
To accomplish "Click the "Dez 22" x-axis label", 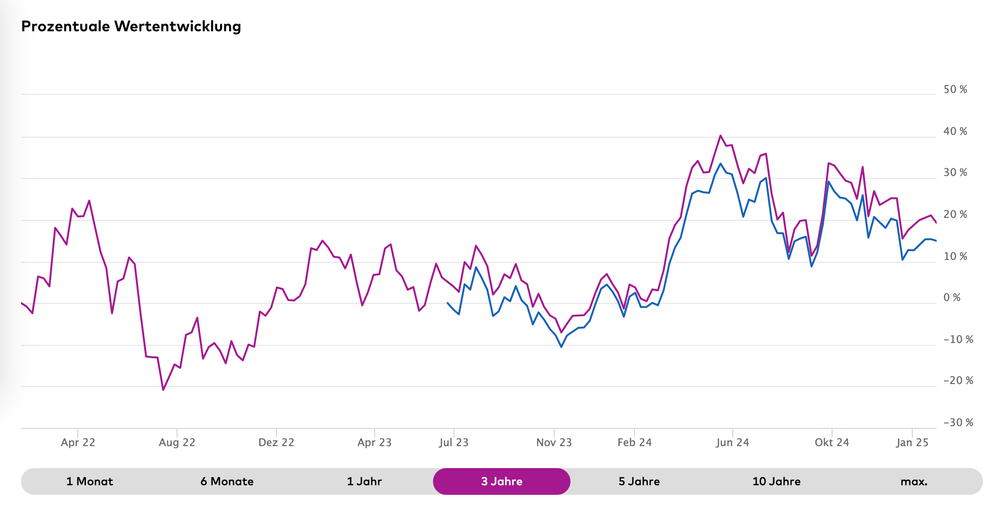I will 276,442.
